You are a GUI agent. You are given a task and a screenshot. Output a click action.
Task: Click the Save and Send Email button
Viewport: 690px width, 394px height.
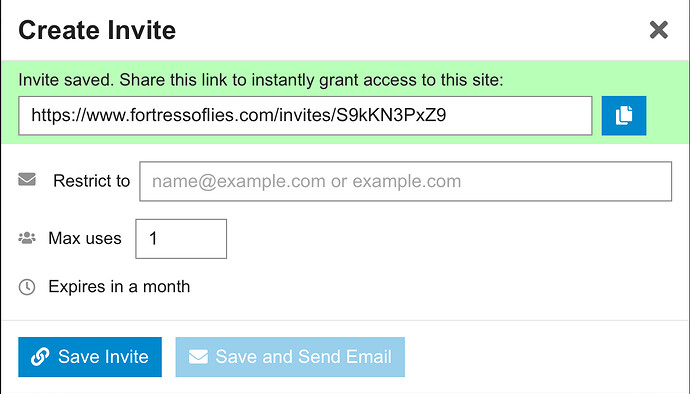(x=290, y=357)
